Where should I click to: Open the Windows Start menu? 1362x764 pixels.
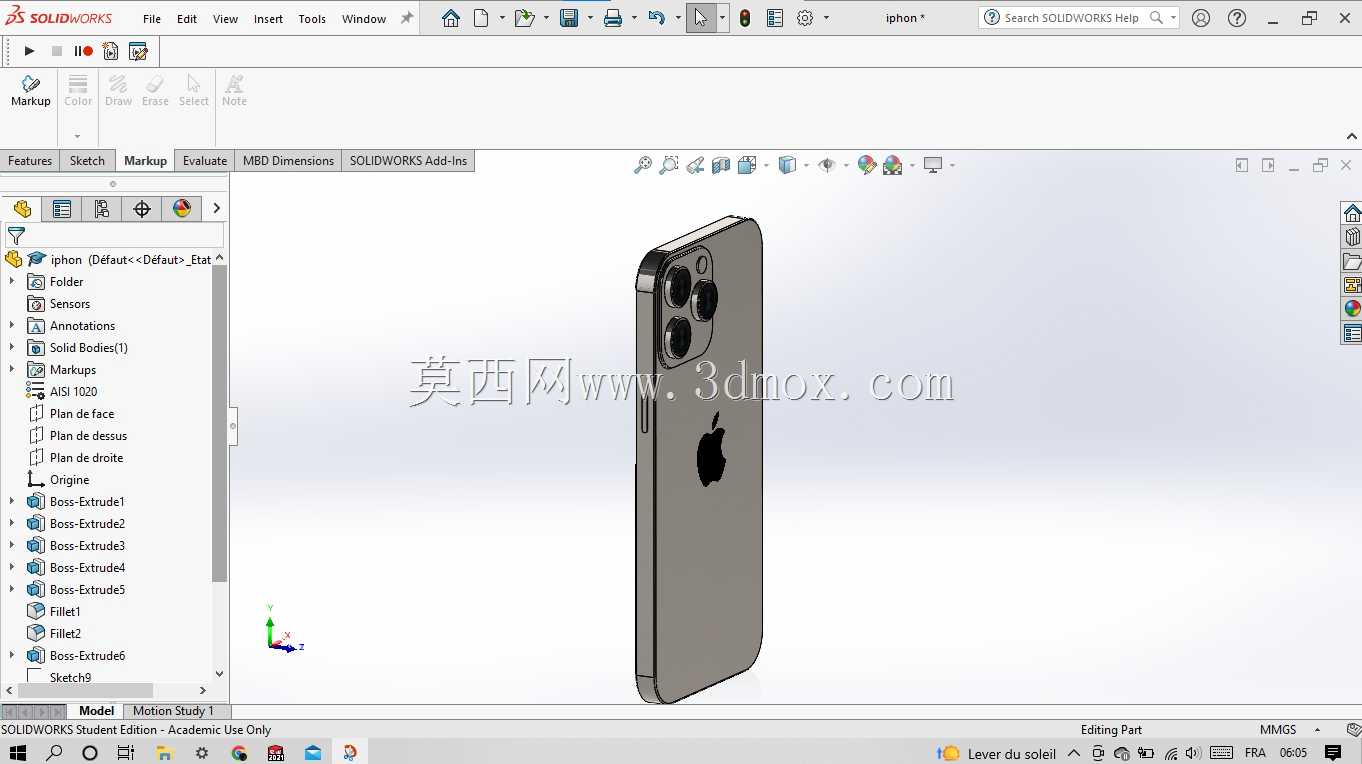[19, 753]
